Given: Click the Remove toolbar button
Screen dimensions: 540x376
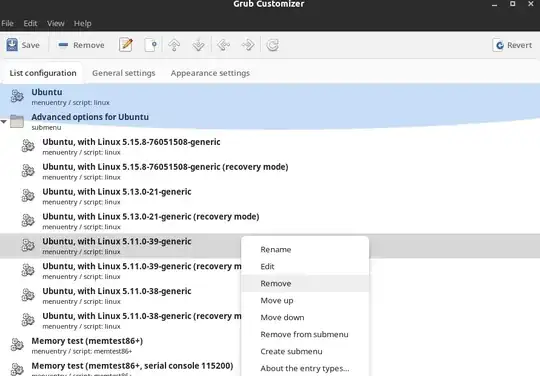Looking at the screenshot, I should pos(81,45).
